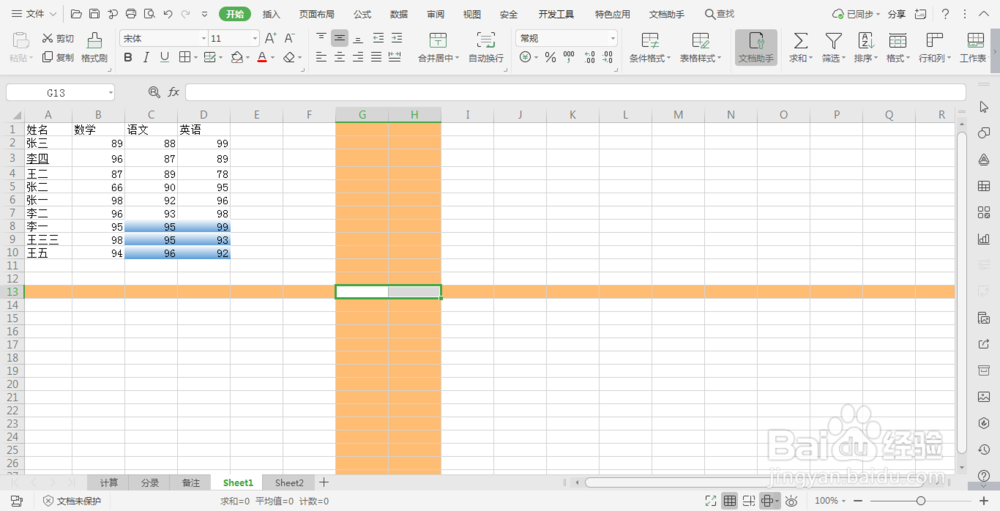This screenshot has width=1000, height=511.
Task: Click the 文档助手 ribbon tool button
Action: [x=756, y=48]
